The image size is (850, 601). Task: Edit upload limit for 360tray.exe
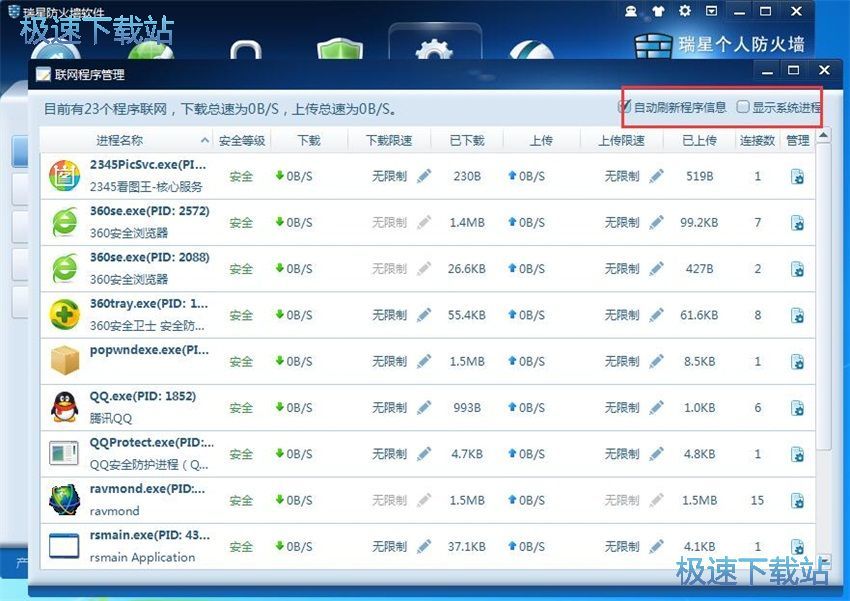(x=656, y=315)
